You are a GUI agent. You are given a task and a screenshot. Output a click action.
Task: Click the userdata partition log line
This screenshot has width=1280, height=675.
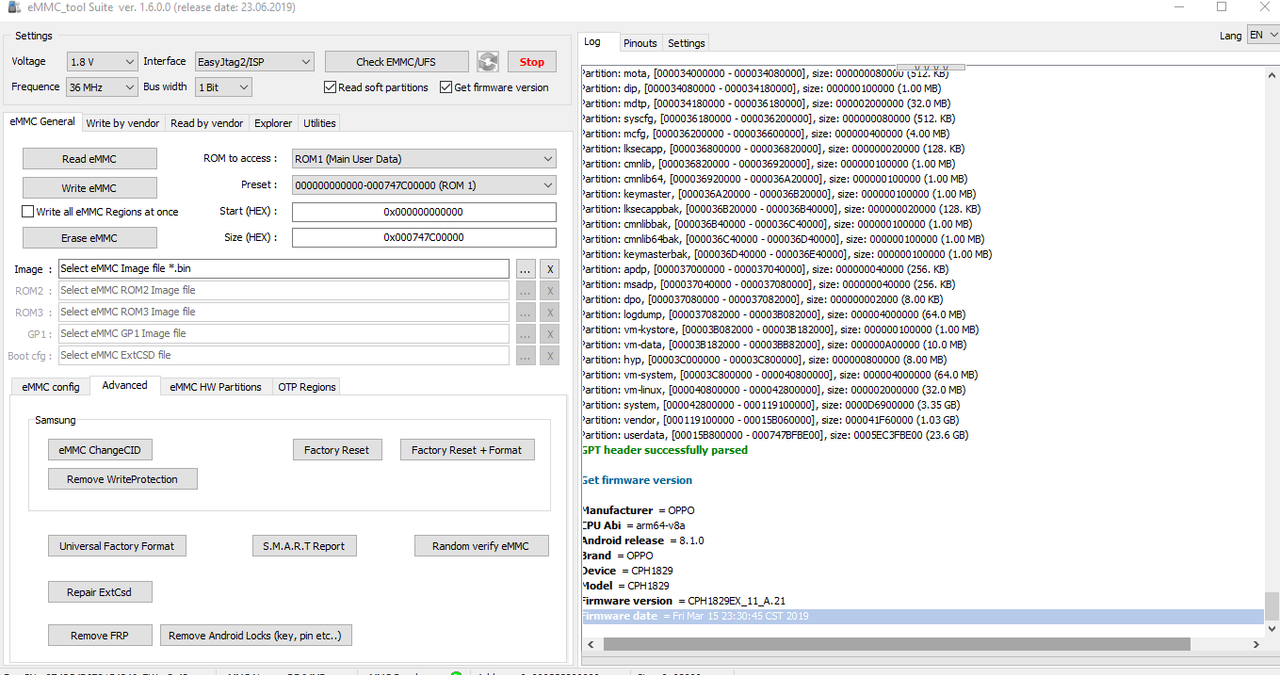pos(774,435)
